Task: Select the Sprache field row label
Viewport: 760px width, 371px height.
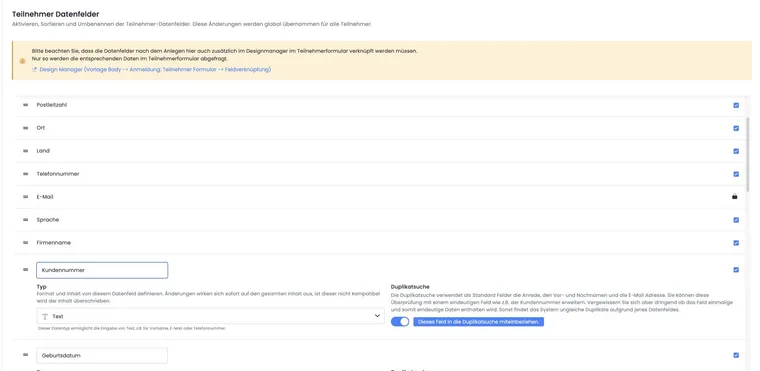Action: [x=48, y=220]
